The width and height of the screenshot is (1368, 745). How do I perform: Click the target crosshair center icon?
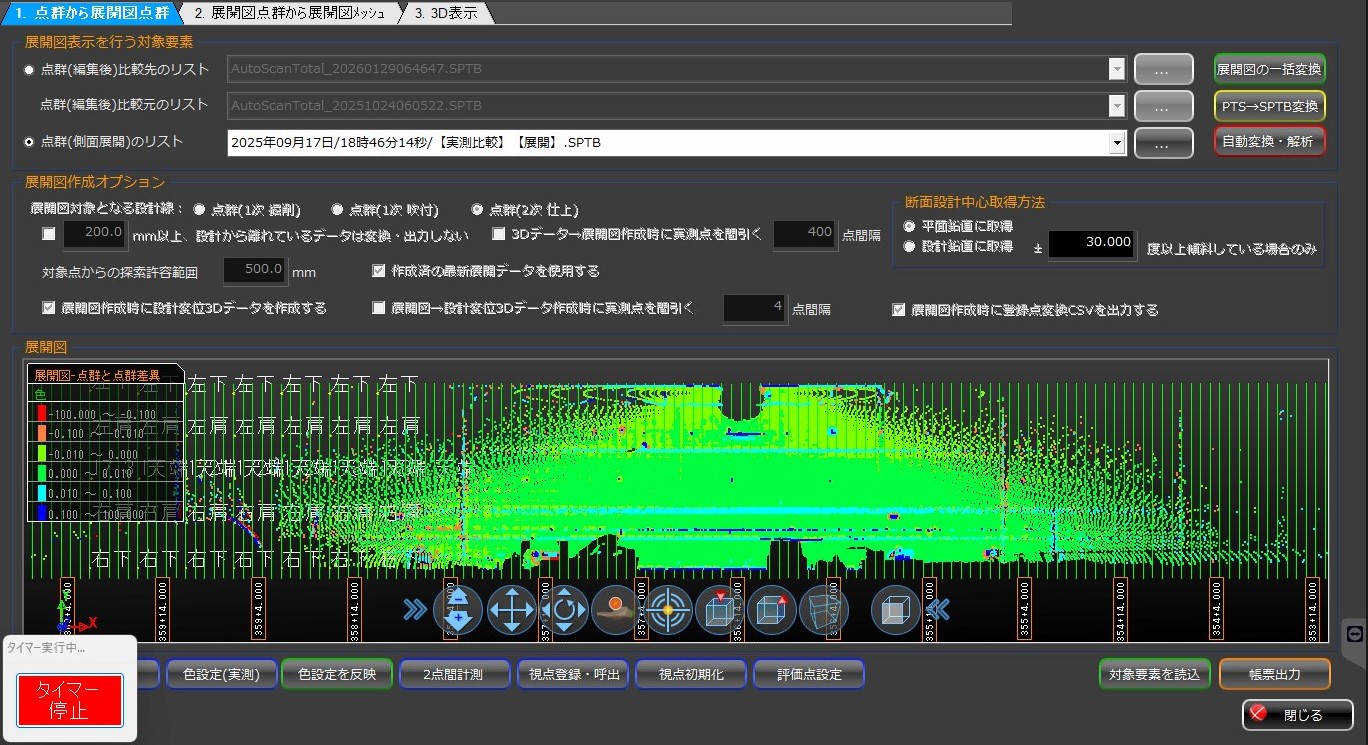668,610
